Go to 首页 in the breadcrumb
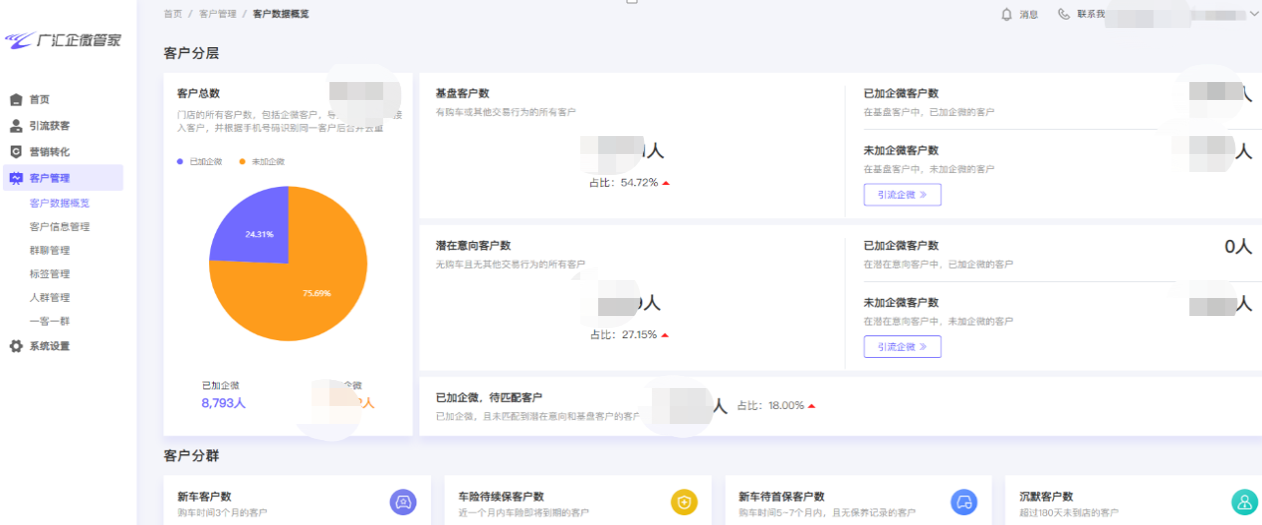Image resolution: width=1262 pixels, height=525 pixels. point(173,14)
